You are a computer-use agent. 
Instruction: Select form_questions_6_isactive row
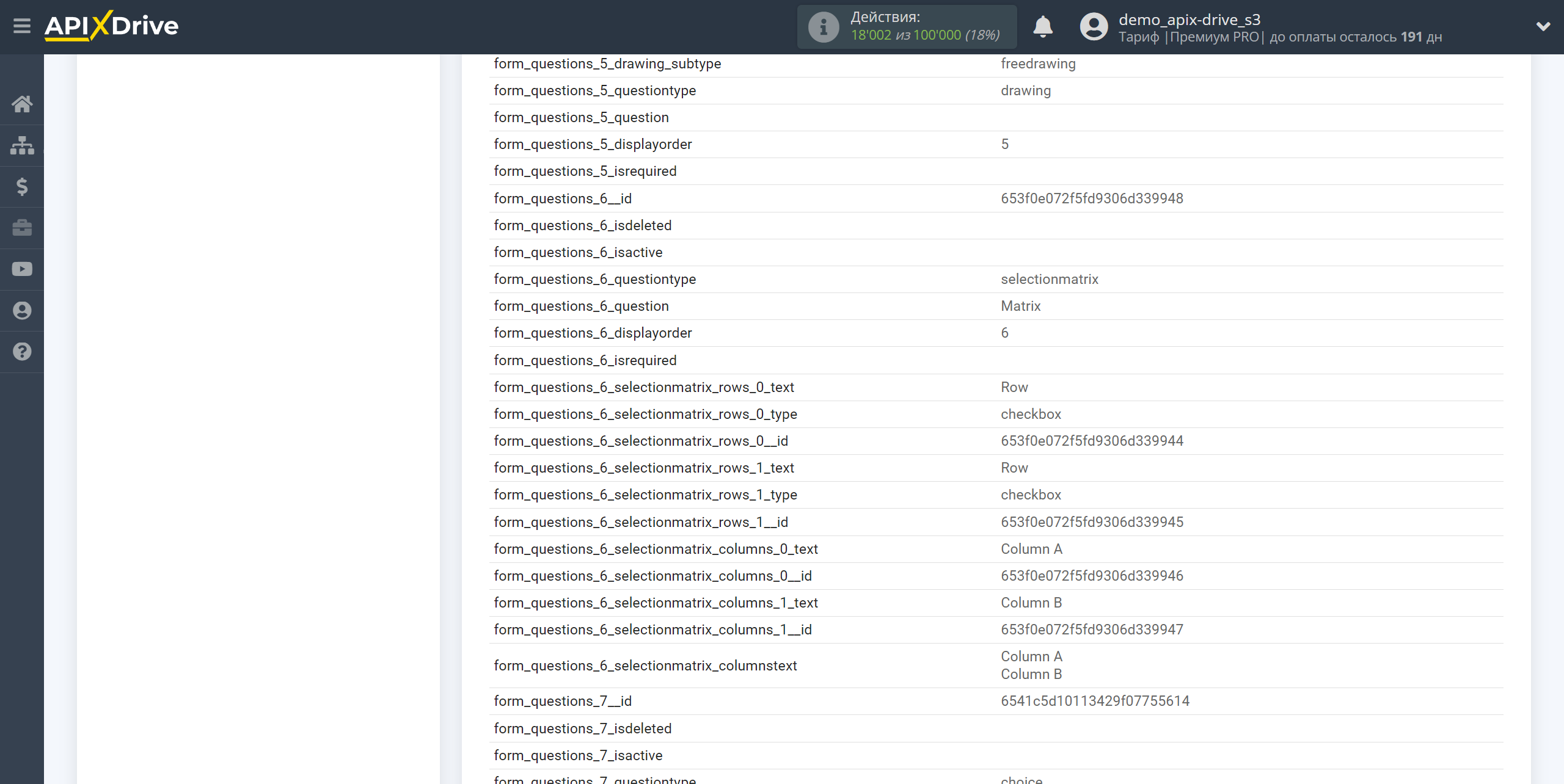(x=996, y=252)
